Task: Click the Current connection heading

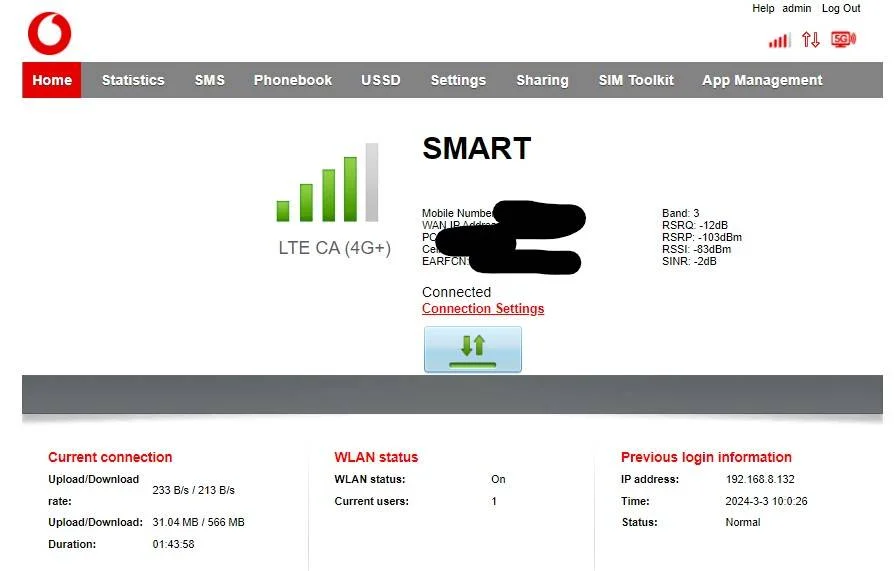Action: (110, 457)
